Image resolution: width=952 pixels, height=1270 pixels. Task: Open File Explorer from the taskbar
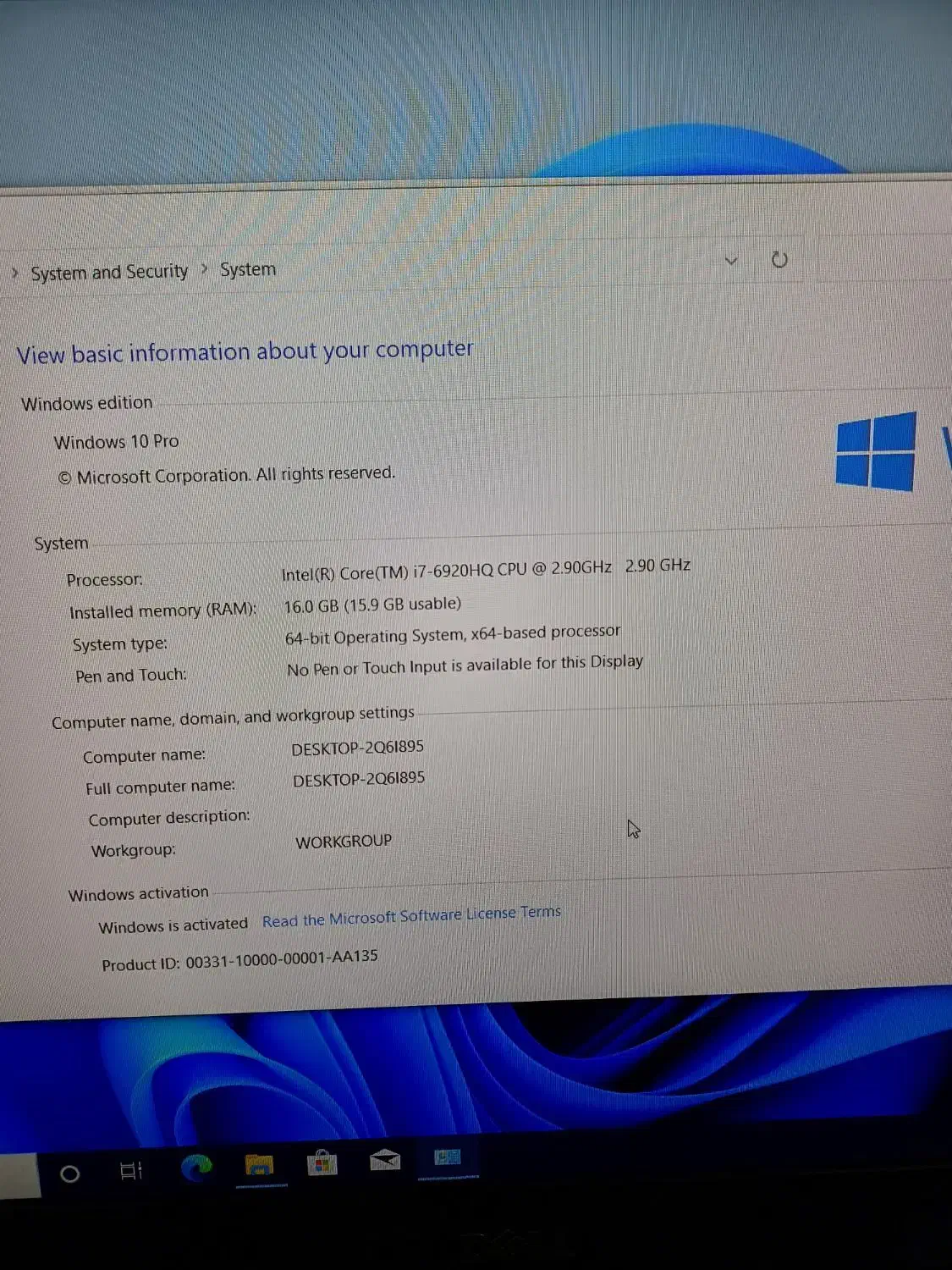point(260,1166)
